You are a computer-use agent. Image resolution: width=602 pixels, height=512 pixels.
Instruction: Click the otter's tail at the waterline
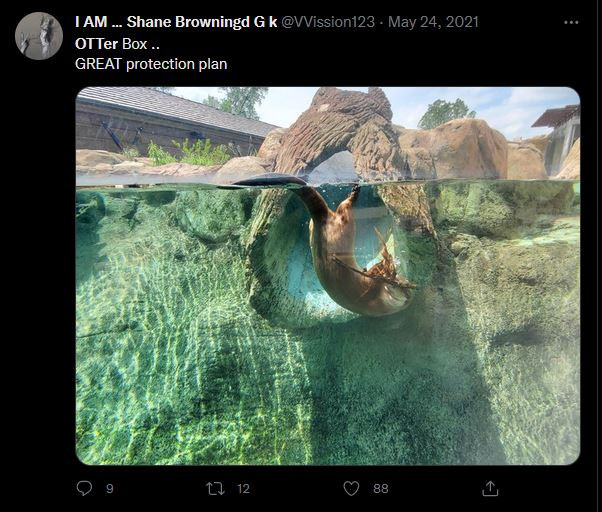(x=269, y=181)
